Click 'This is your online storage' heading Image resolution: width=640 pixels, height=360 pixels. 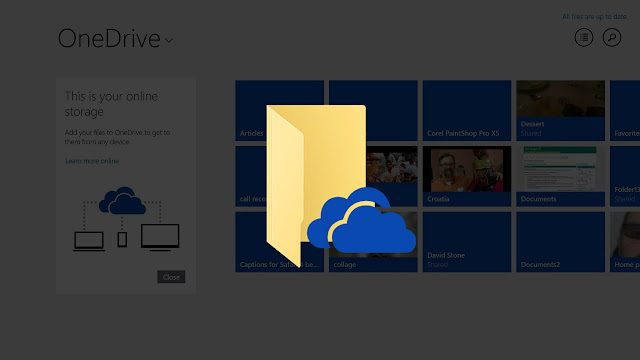pyautogui.click(x=111, y=104)
